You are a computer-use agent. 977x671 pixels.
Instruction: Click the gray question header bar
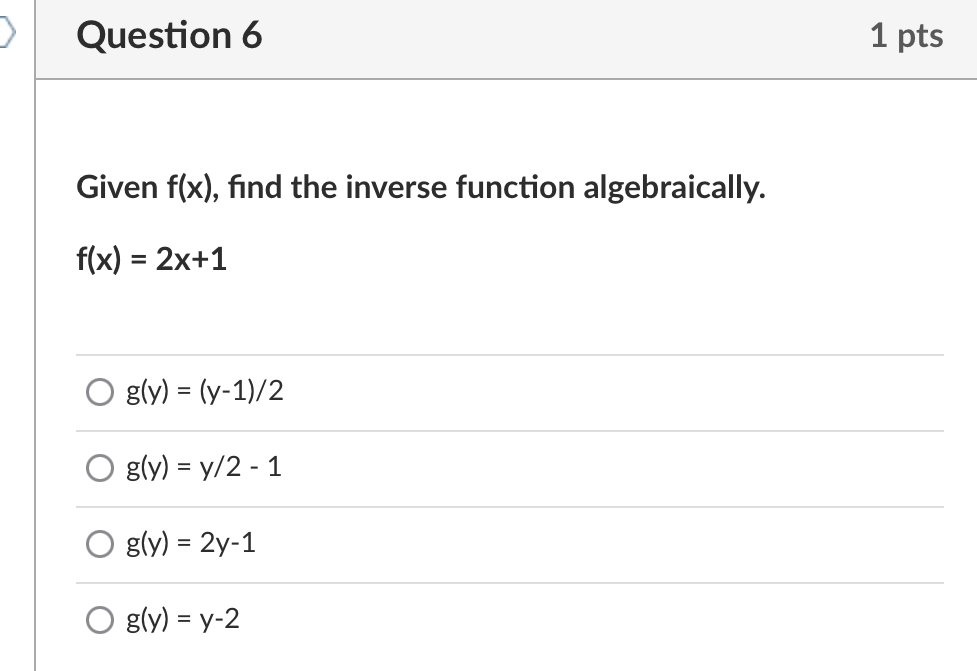pyautogui.click(x=500, y=39)
